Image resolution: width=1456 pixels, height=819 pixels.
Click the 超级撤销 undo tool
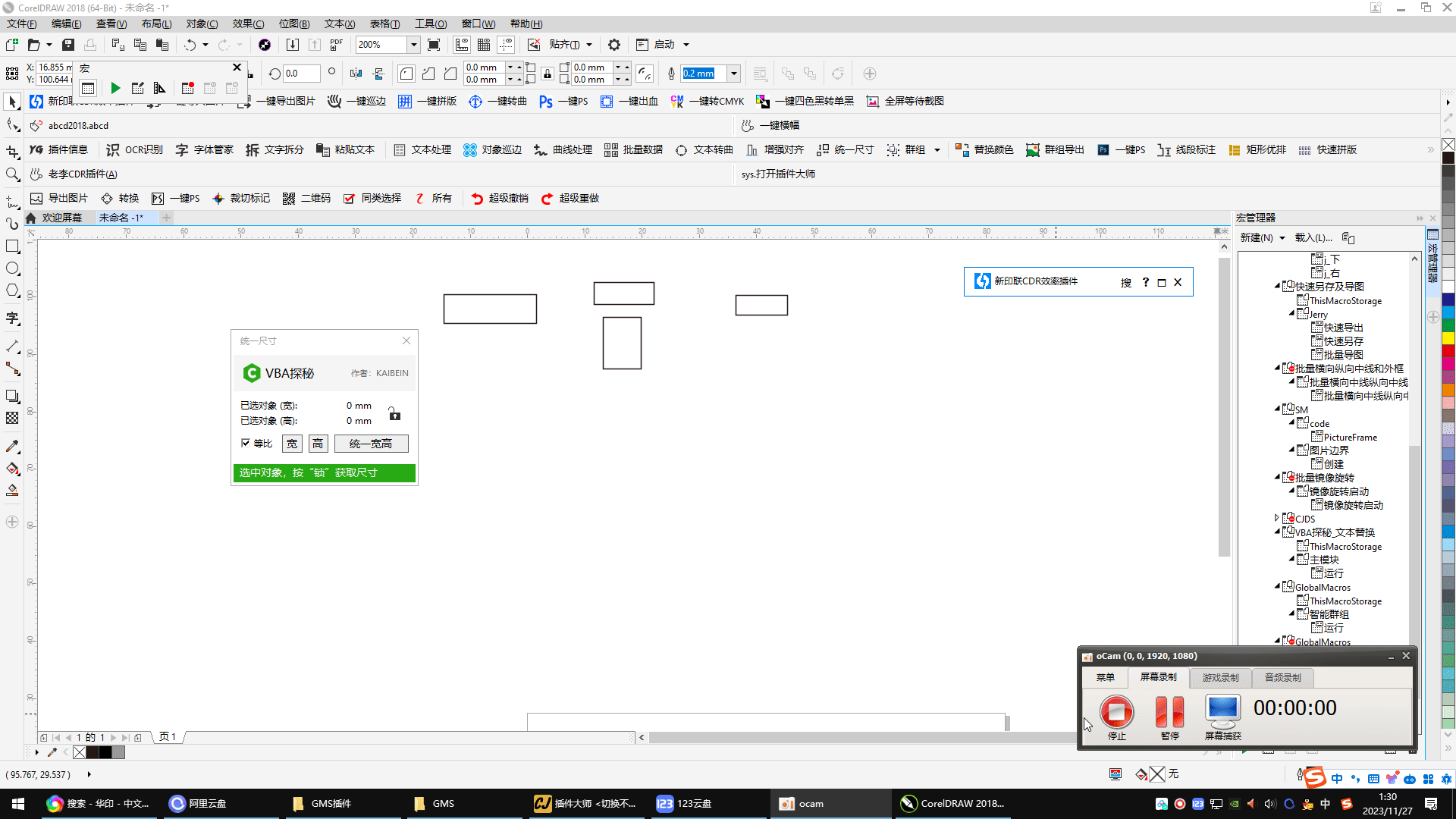pos(500,199)
